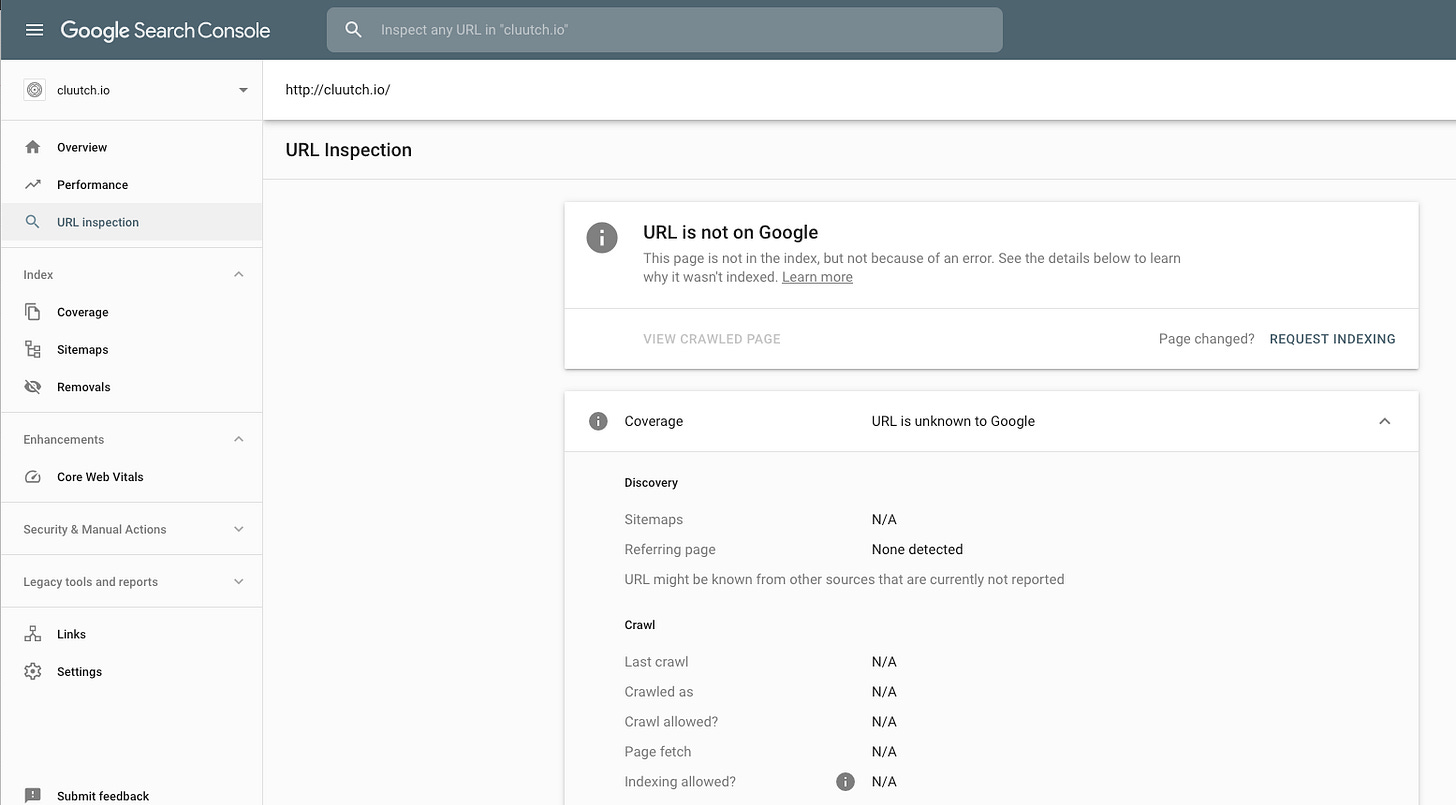This screenshot has height=805, width=1456.
Task: Click the 'Last crawl' label
Action: 656,662
